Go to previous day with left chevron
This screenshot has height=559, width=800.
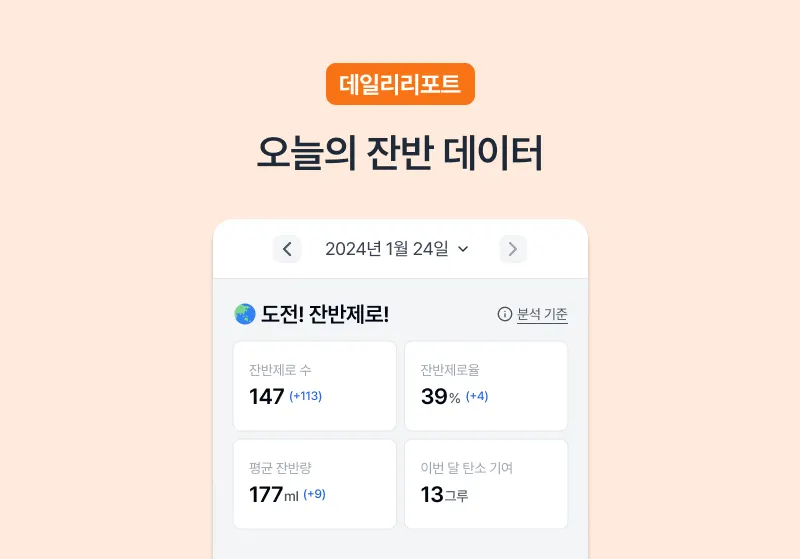pyautogui.click(x=287, y=249)
